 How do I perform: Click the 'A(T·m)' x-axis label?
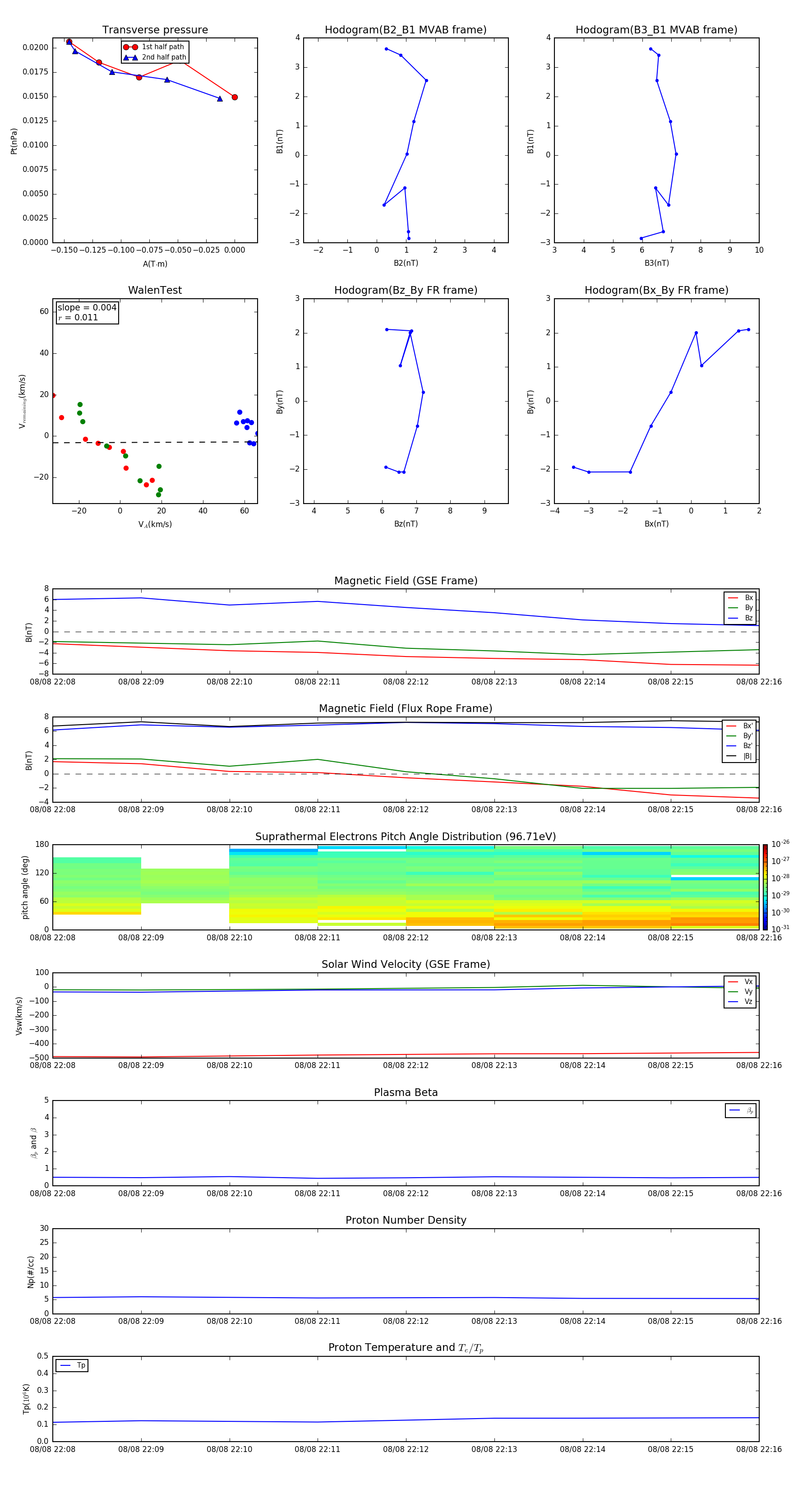pyautogui.click(x=155, y=264)
